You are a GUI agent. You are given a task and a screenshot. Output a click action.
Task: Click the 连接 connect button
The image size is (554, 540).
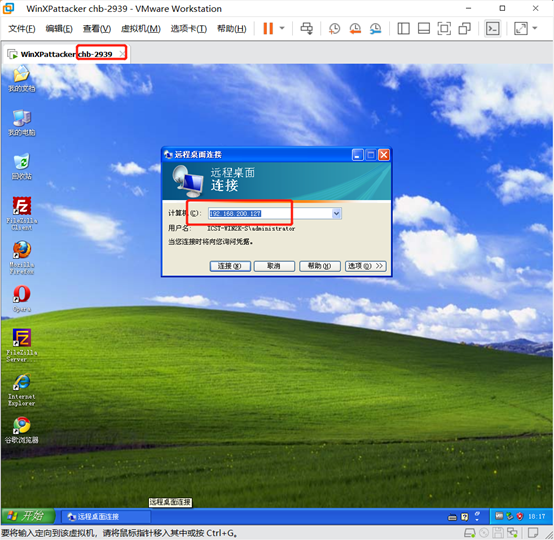click(x=230, y=266)
